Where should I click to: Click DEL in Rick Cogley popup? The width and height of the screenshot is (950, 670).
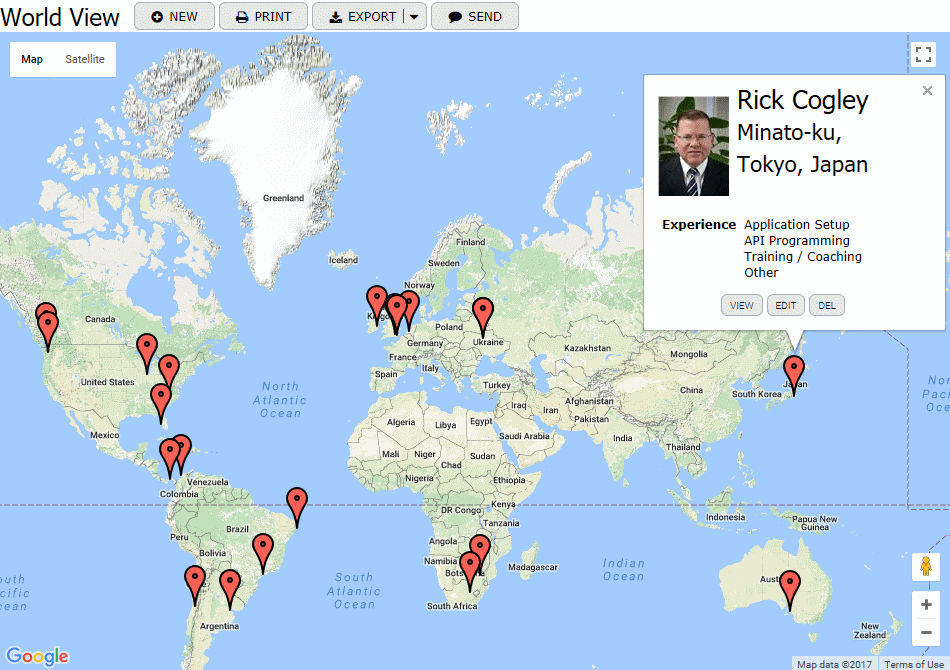(x=827, y=305)
